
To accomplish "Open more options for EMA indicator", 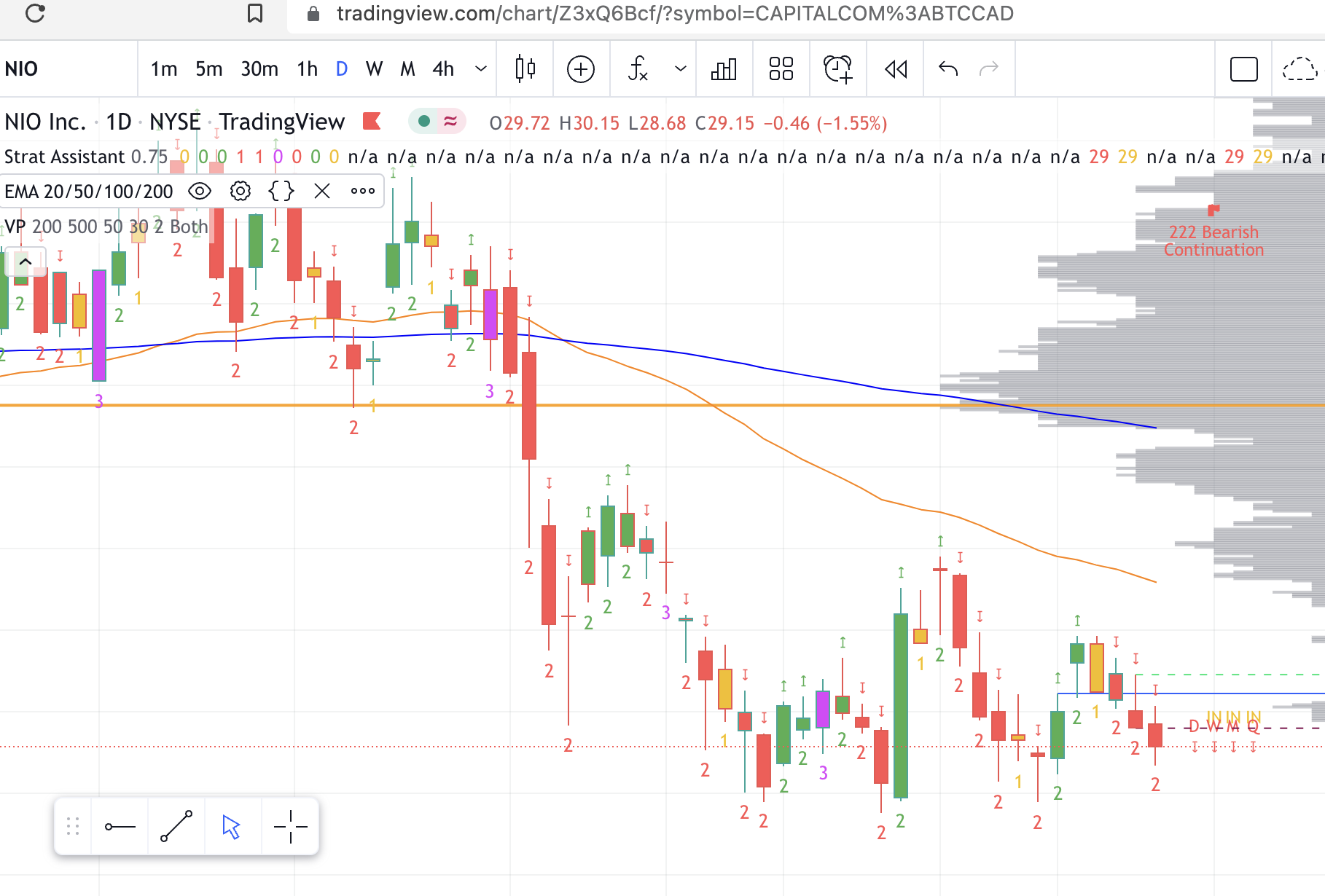I will tap(363, 192).
